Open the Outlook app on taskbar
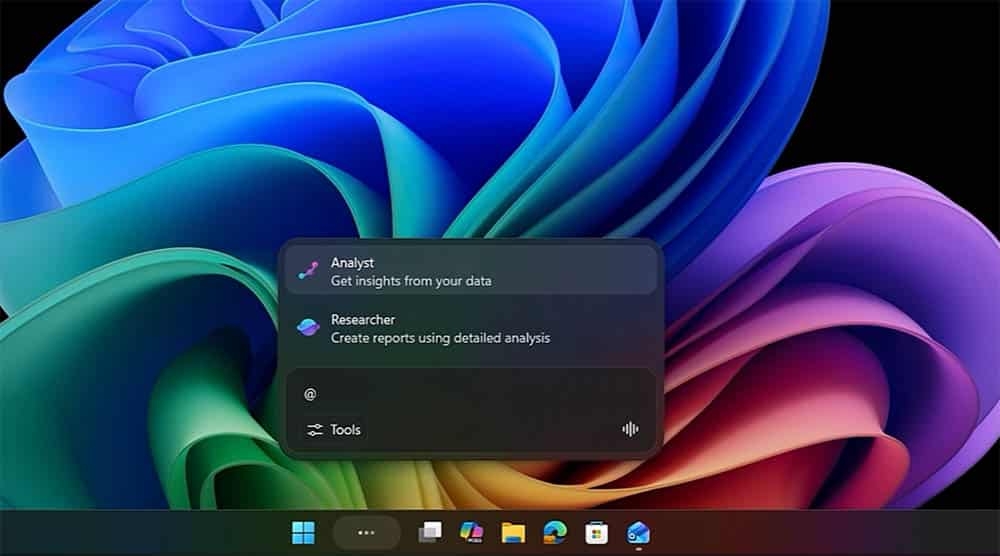 (638, 532)
